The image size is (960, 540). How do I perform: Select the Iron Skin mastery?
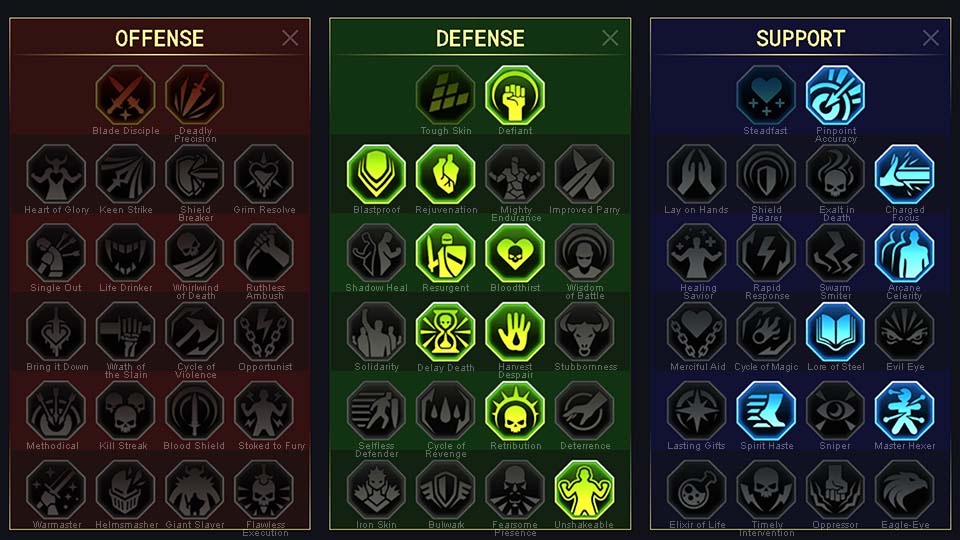pyautogui.click(x=376, y=490)
